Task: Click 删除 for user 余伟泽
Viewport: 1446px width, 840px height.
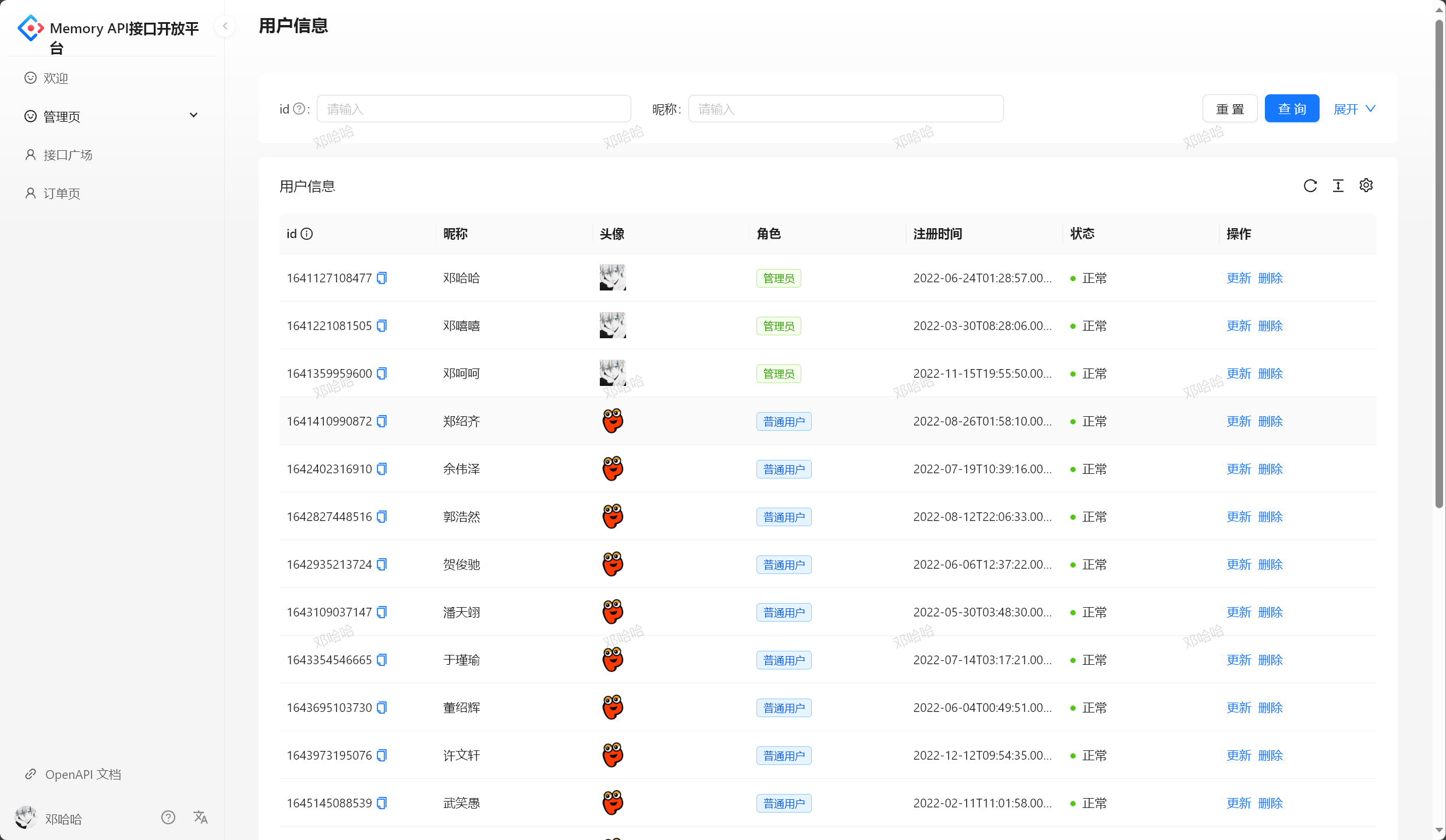Action: coord(1270,469)
